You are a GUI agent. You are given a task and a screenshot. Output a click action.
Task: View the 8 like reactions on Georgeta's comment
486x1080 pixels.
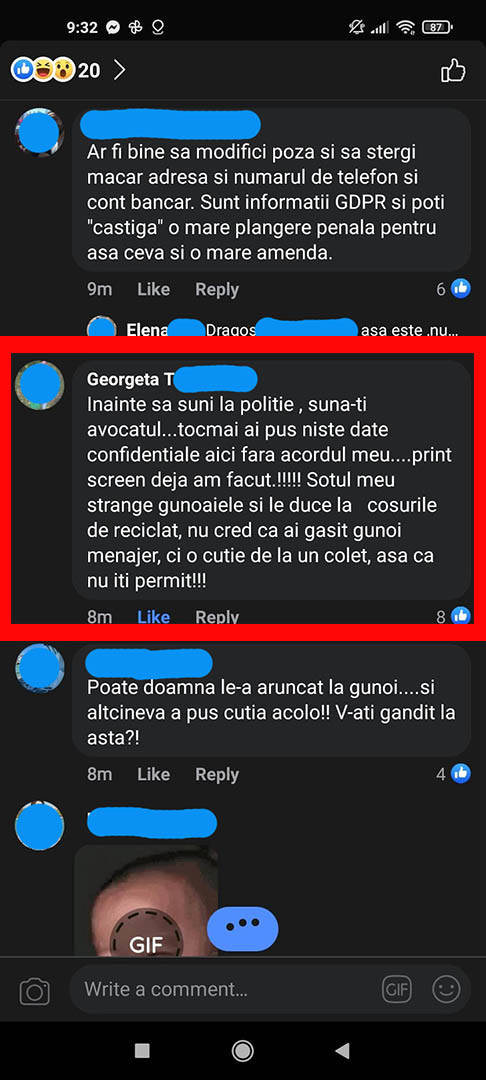(x=454, y=616)
